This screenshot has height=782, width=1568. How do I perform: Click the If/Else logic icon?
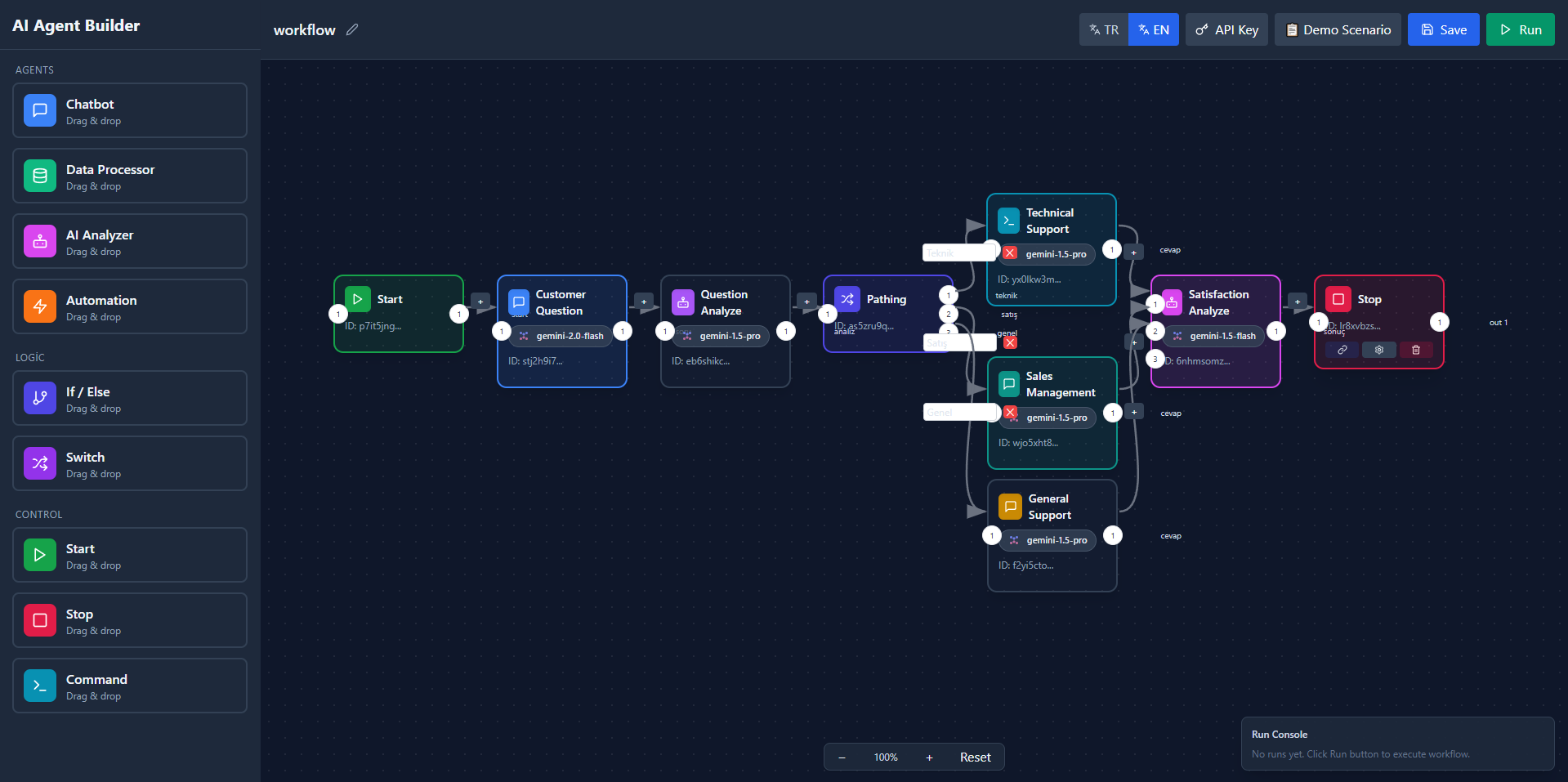[39, 398]
